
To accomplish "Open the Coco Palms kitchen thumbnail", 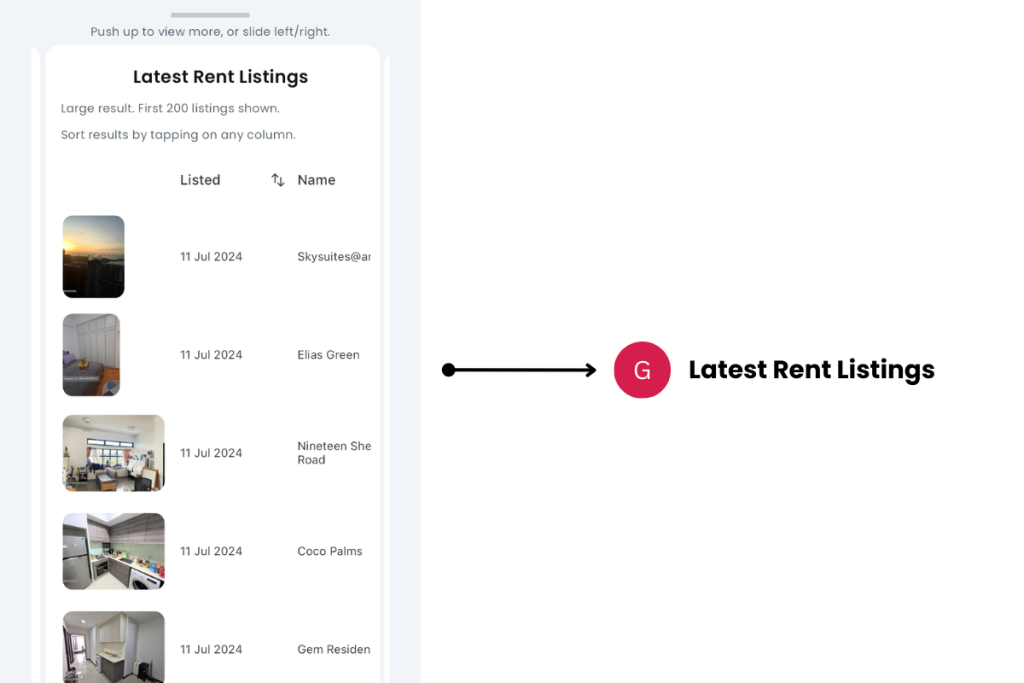I will pyautogui.click(x=114, y=551).
